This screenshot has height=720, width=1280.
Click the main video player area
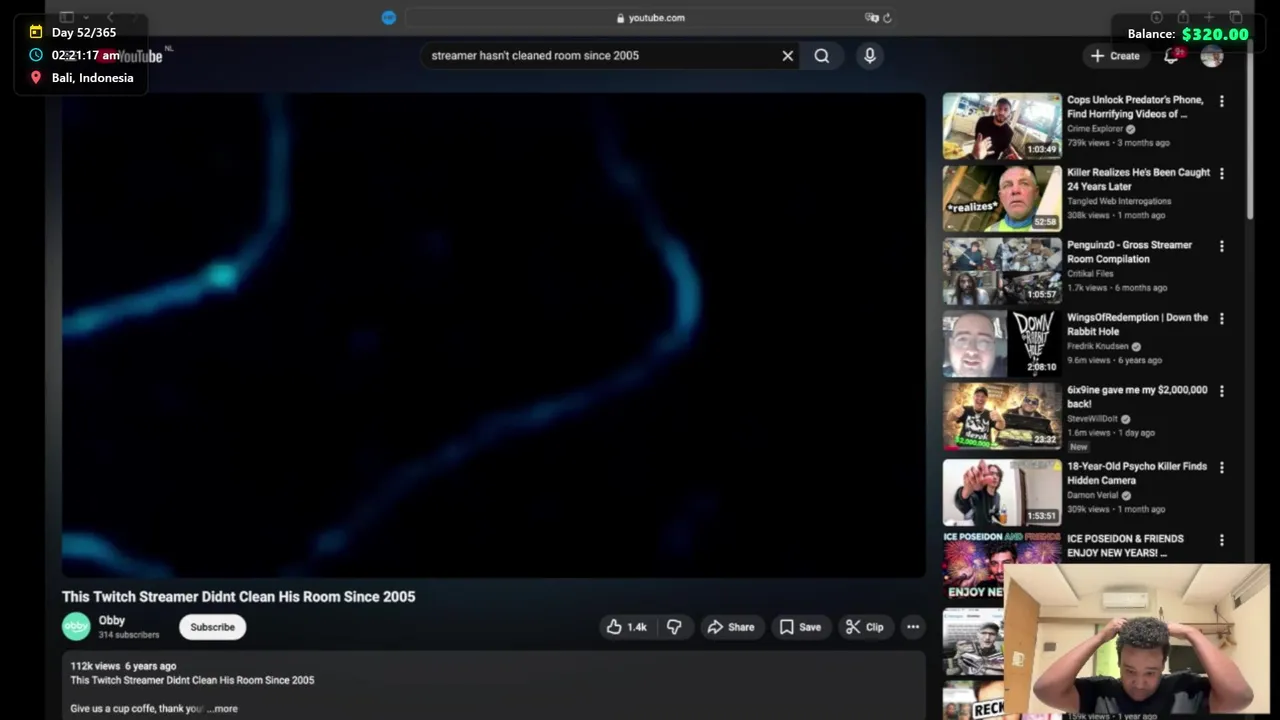[494, 335]
